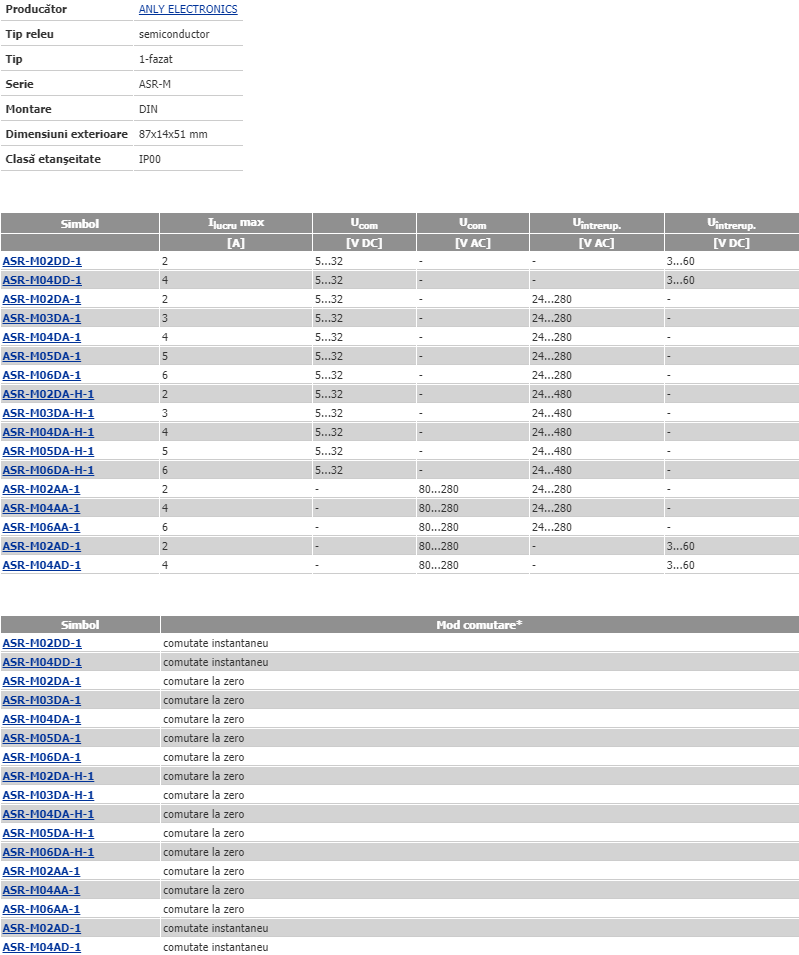Select the 'IP00' sealing class value

(x=150, y=159)
